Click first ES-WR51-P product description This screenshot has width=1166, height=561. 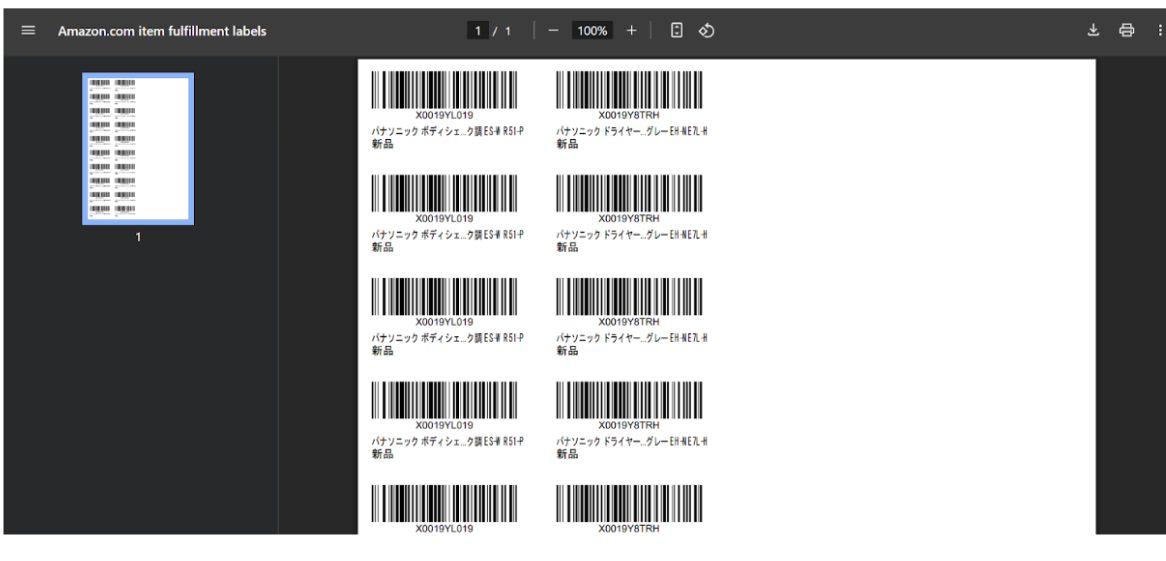448,131
